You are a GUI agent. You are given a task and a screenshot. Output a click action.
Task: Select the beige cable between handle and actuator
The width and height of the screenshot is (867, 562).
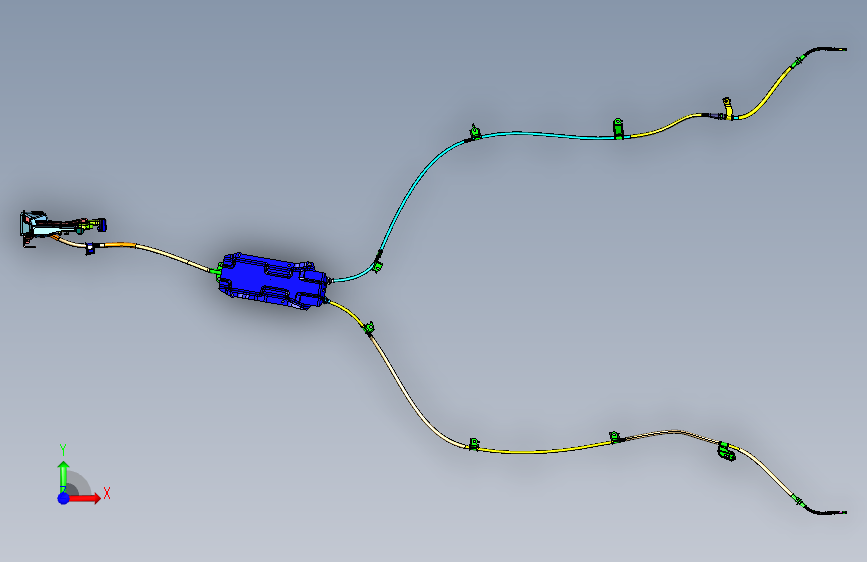click(172, 257)
